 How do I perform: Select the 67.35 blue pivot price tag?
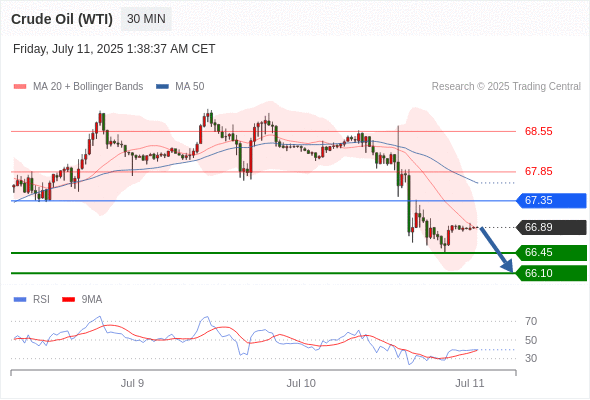coord(551,201)
